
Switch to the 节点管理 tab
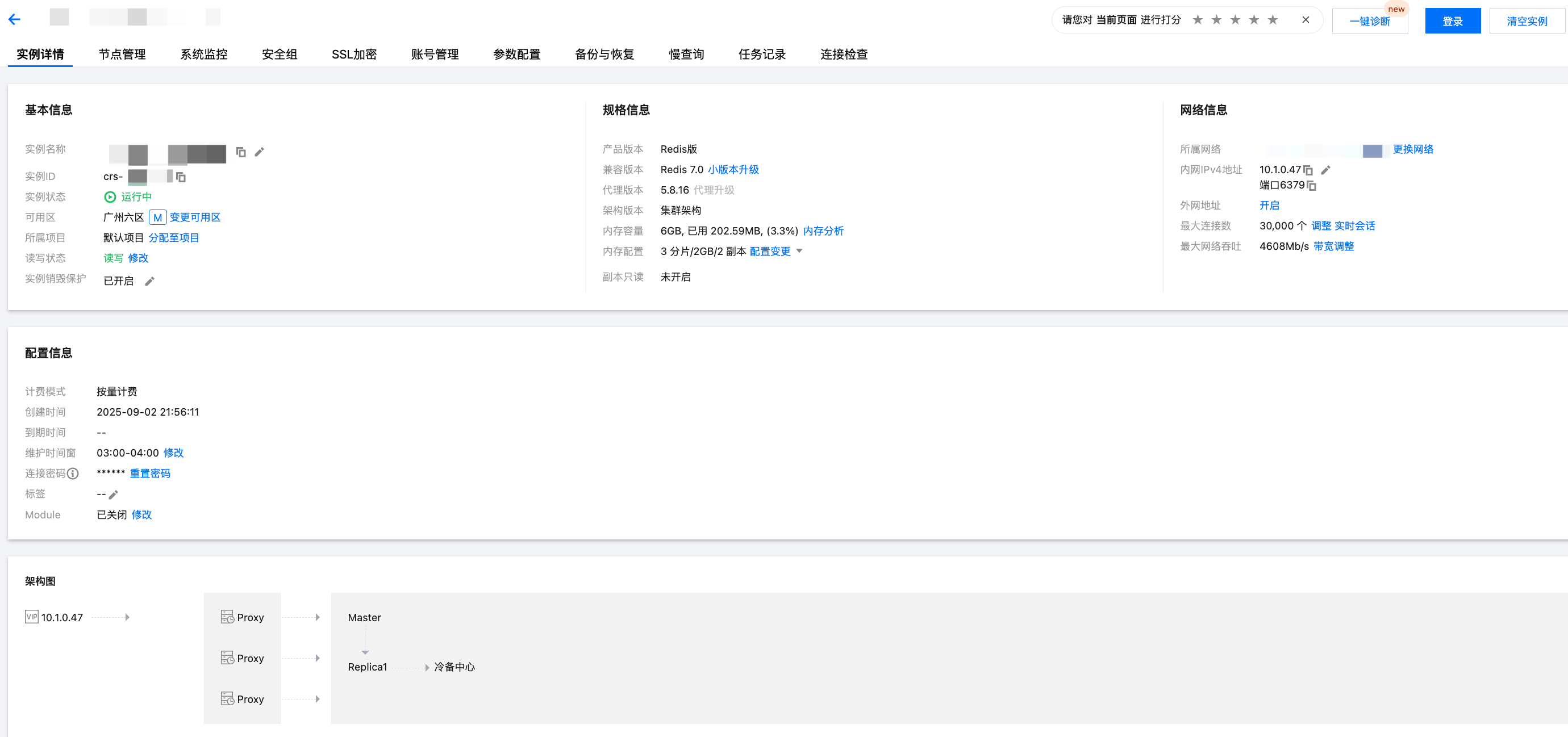122,54
